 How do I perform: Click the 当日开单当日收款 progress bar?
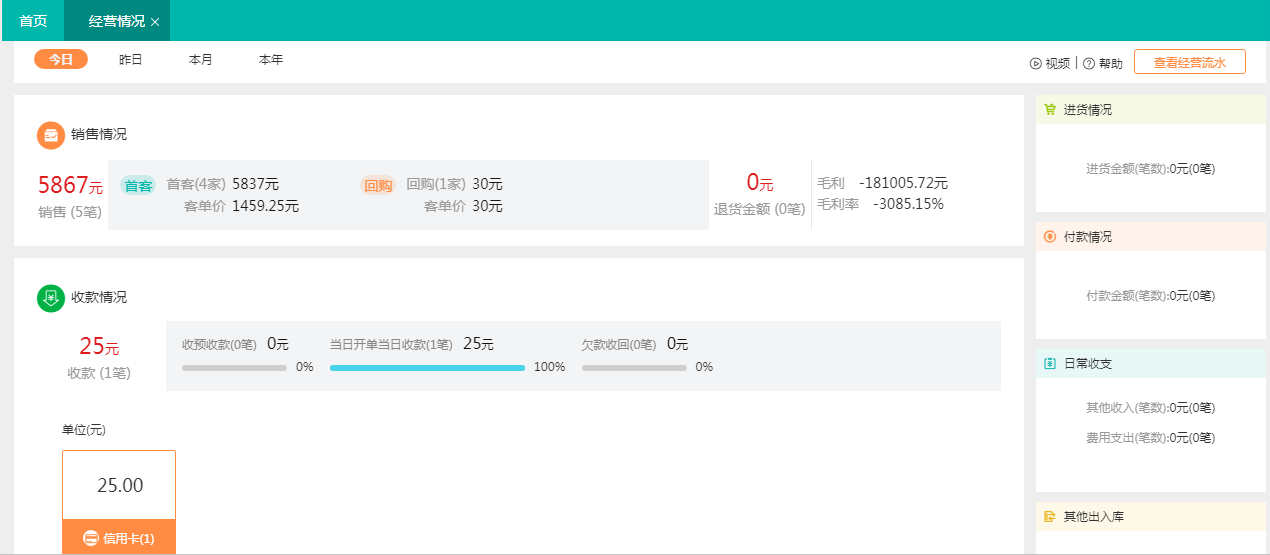[427, 368]
